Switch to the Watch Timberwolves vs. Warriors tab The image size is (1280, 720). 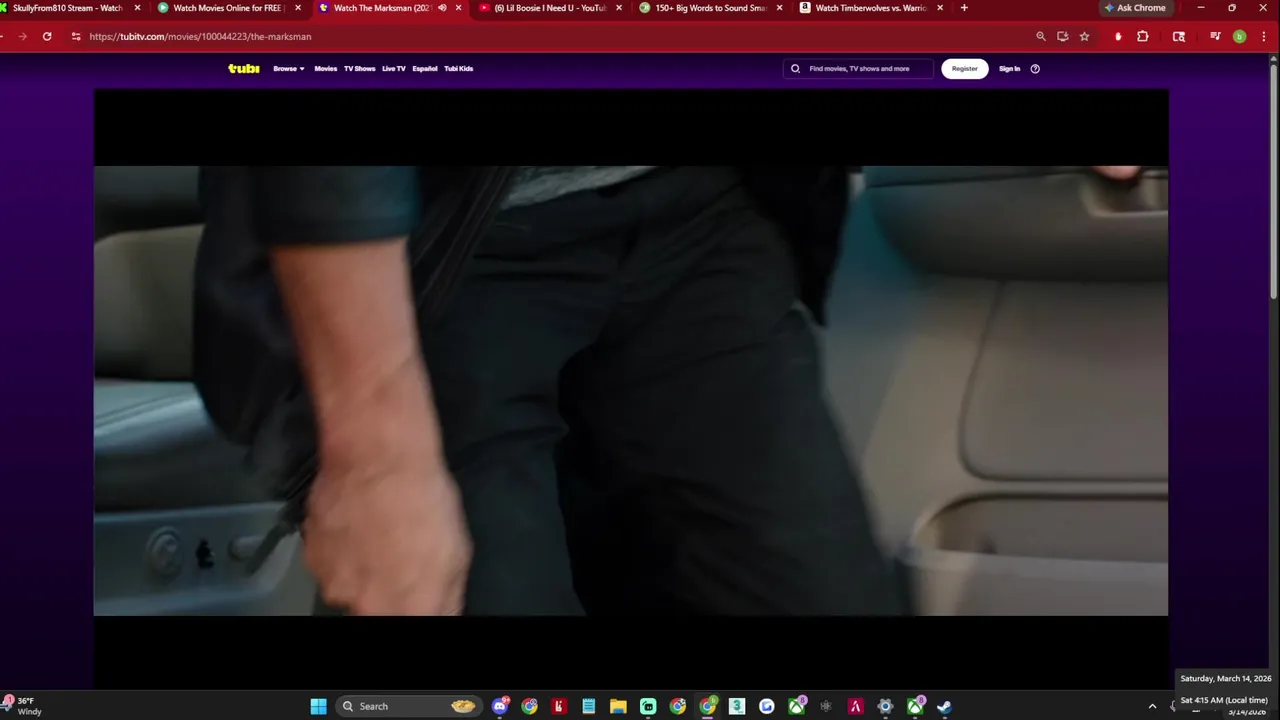tap(870, 8)
